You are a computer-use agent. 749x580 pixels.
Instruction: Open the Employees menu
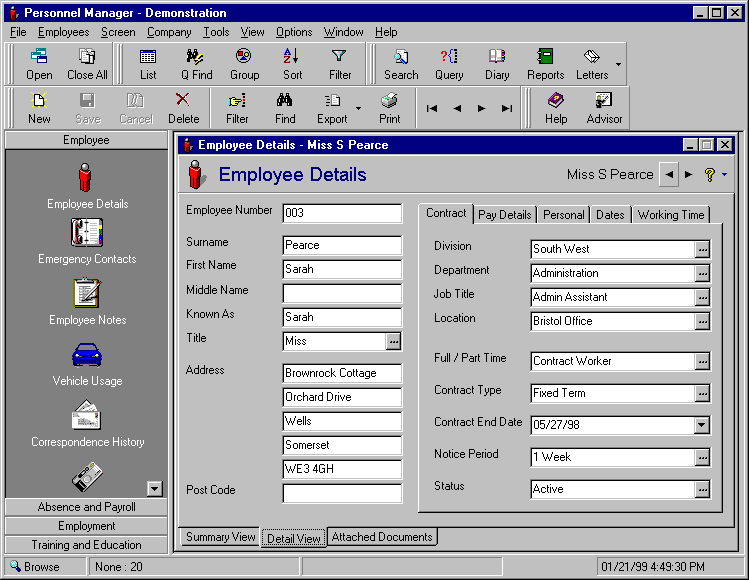pos(64,32)
